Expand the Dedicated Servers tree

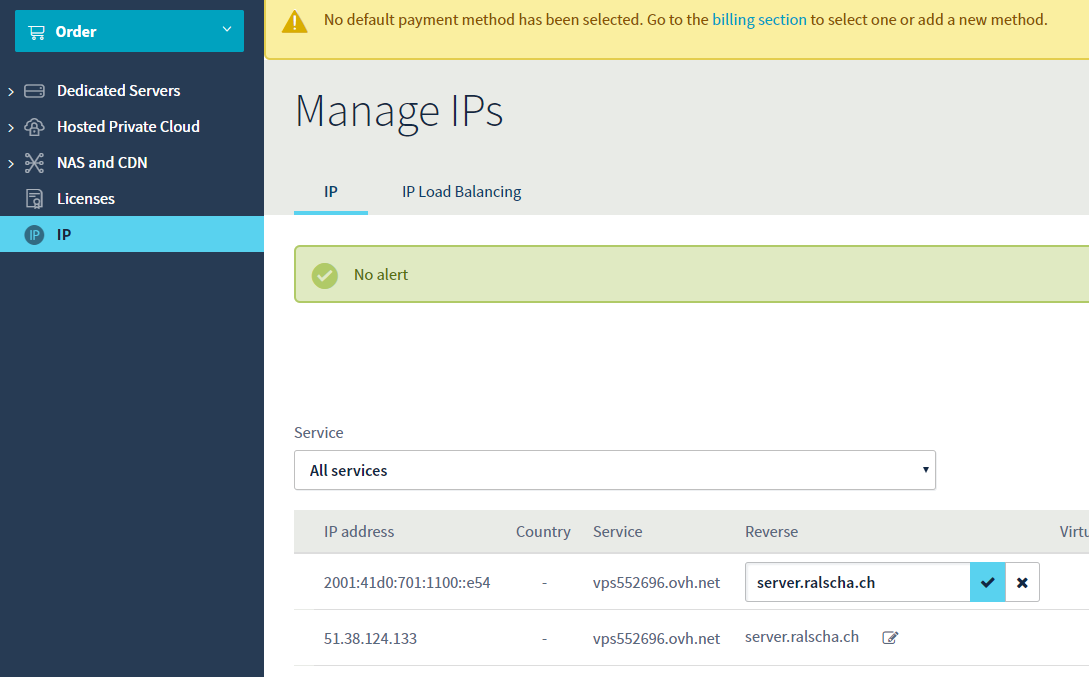coord(11,92)
